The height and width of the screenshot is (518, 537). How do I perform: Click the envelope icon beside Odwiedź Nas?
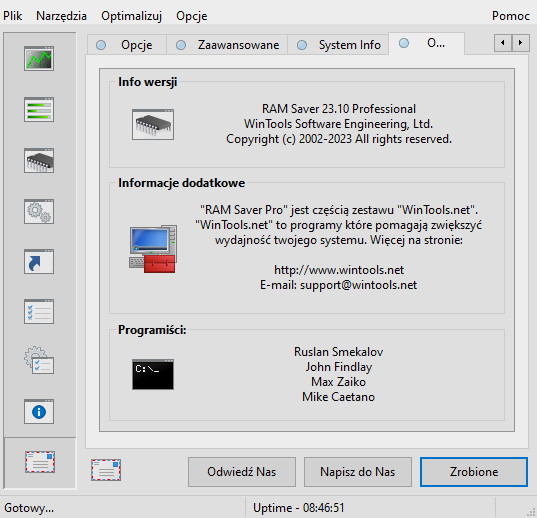106,470
